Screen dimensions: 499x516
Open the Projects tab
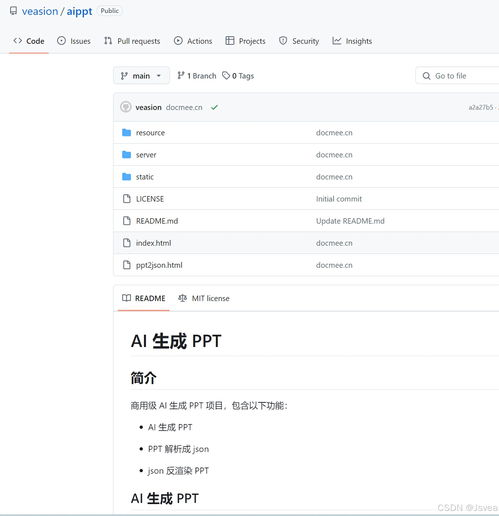[245, 41]
